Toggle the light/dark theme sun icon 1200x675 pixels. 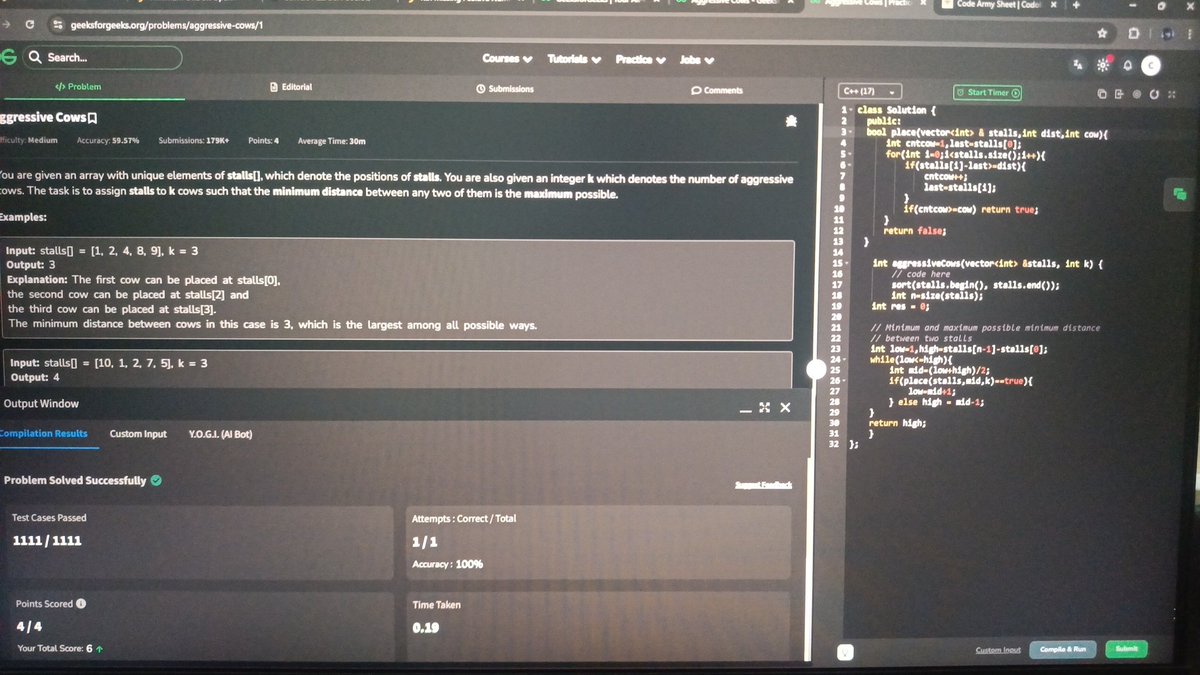coord(1102,65)
